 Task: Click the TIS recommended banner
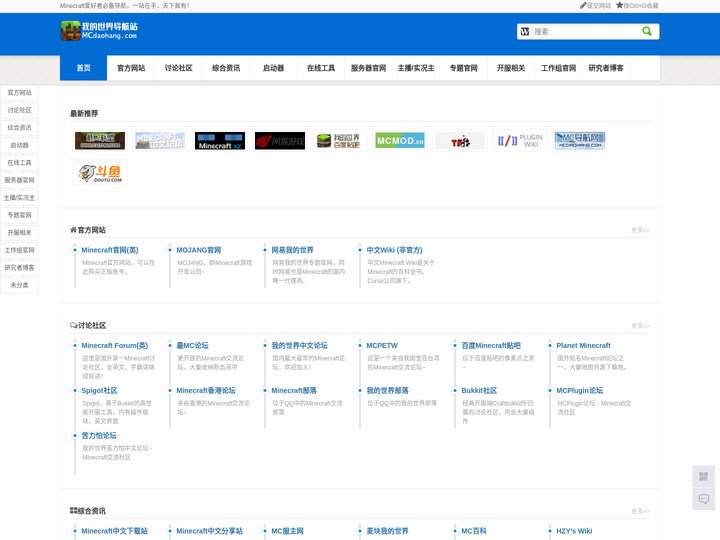pyautogui.click(x=460, y=141)
